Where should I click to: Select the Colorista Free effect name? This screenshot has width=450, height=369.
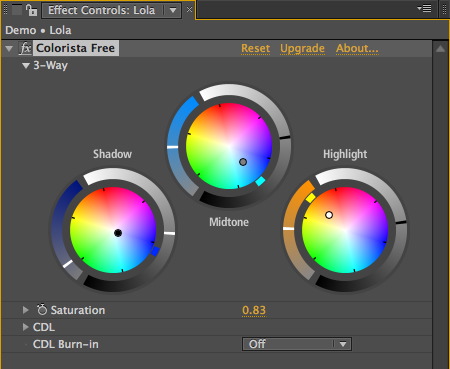point(75,48)
